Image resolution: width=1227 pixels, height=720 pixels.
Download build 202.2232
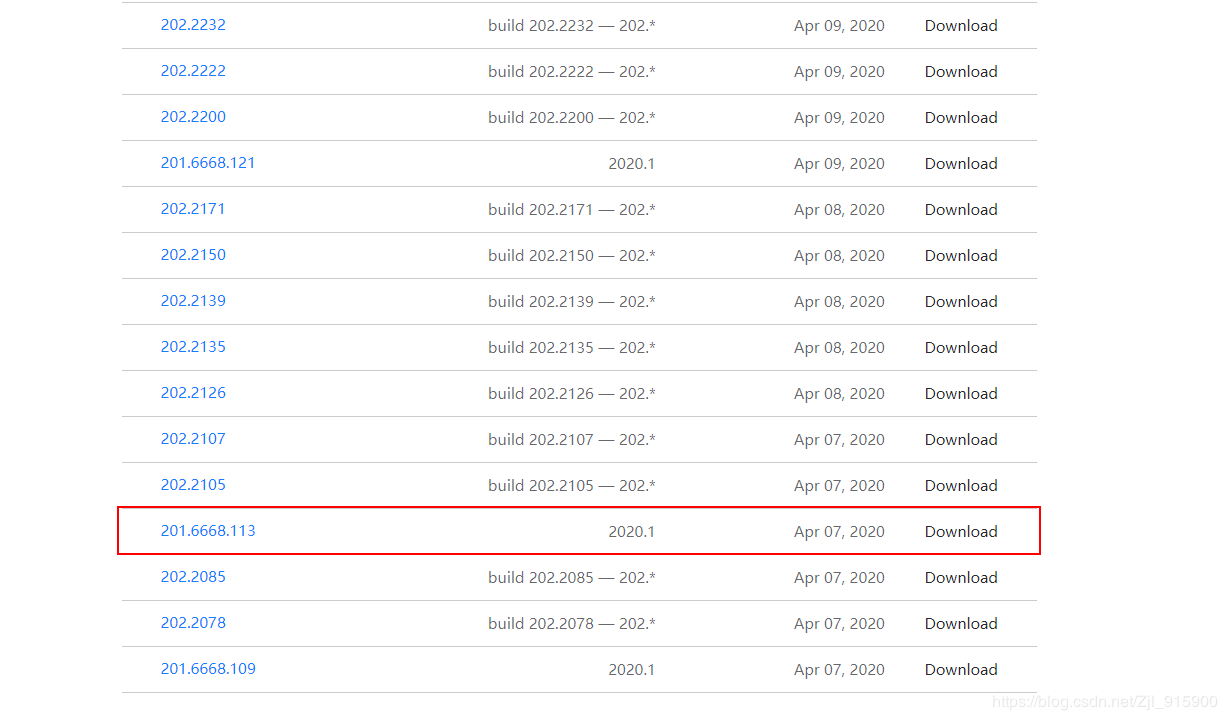pos(960,26)
